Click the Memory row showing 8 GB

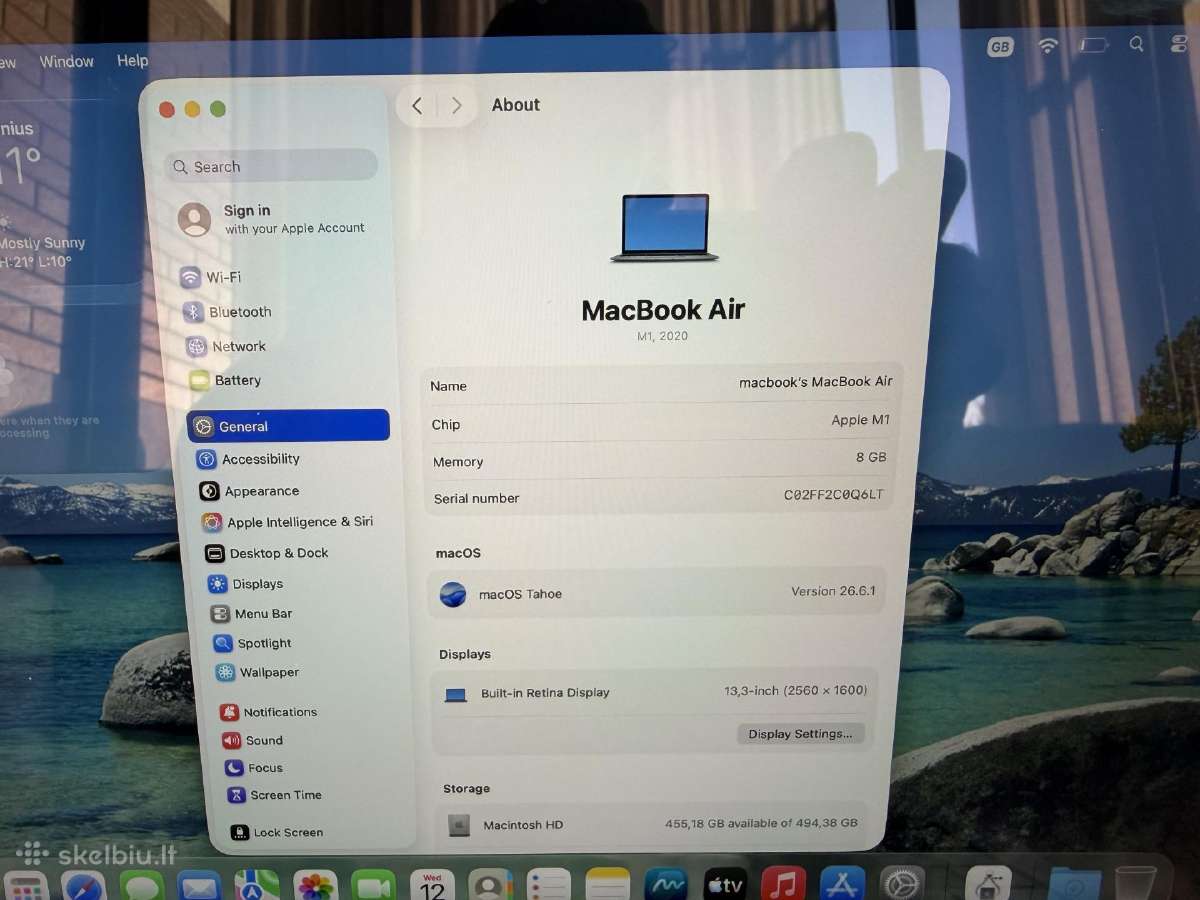click(x=659, y=460)
